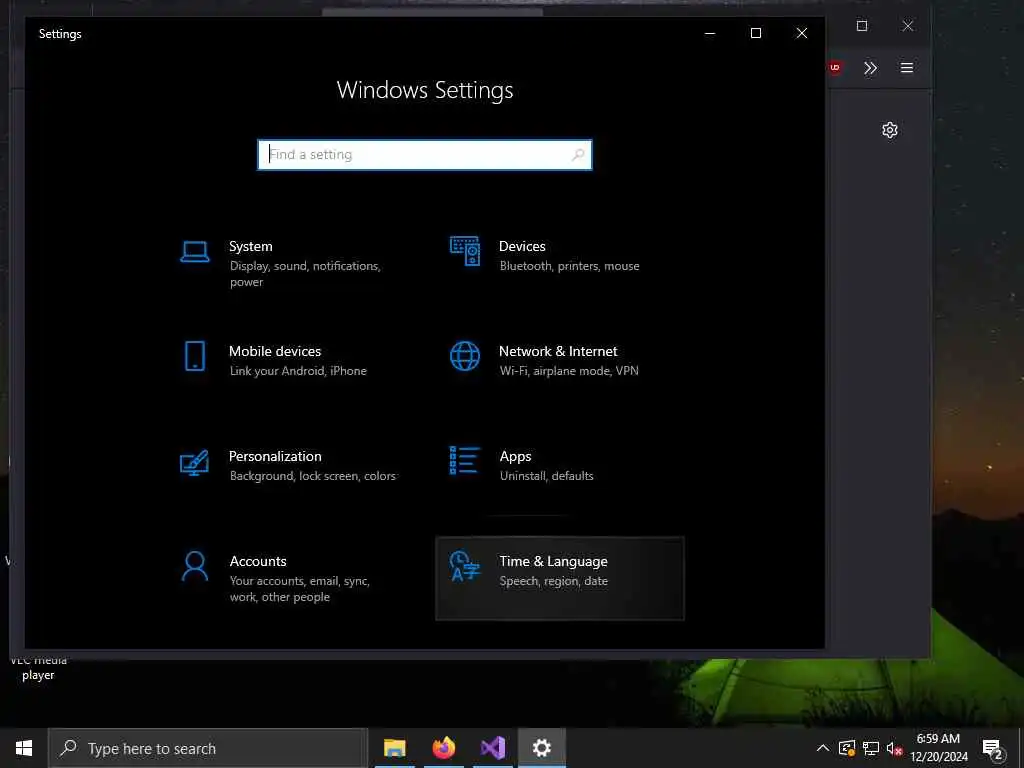Click "Wi-Fi, airplane mode, VPN" description

click(569, 371)
